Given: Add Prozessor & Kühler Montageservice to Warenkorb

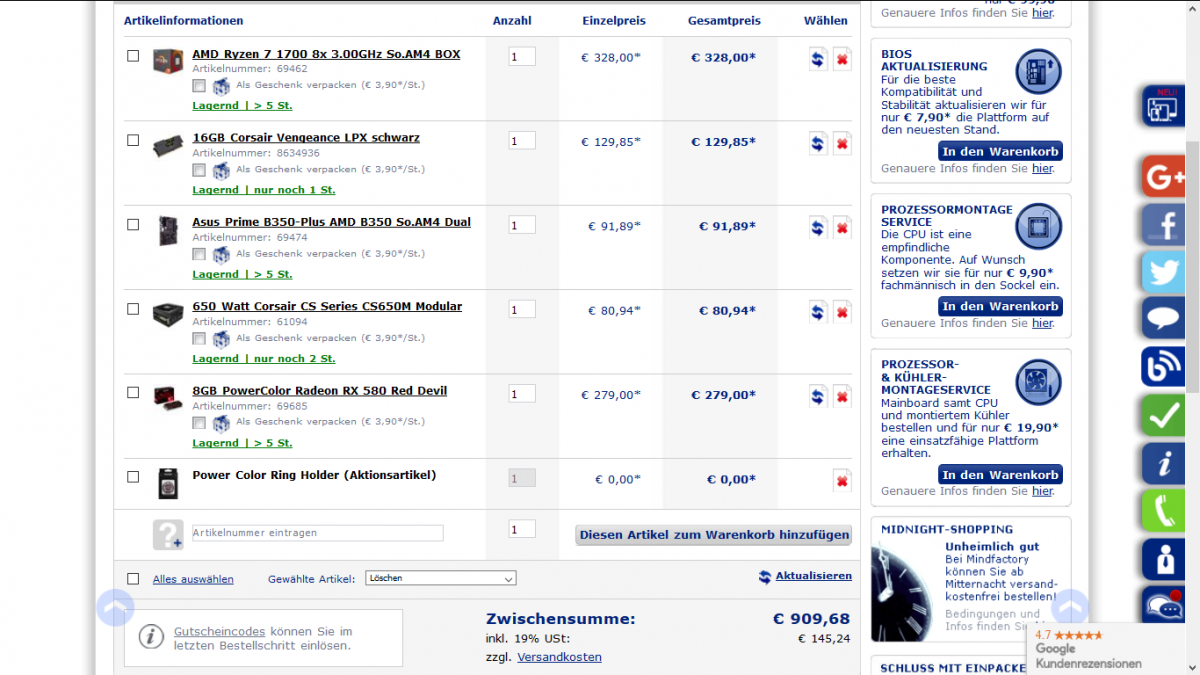Looking at the screenshot, I should (x=1000, y=475).
